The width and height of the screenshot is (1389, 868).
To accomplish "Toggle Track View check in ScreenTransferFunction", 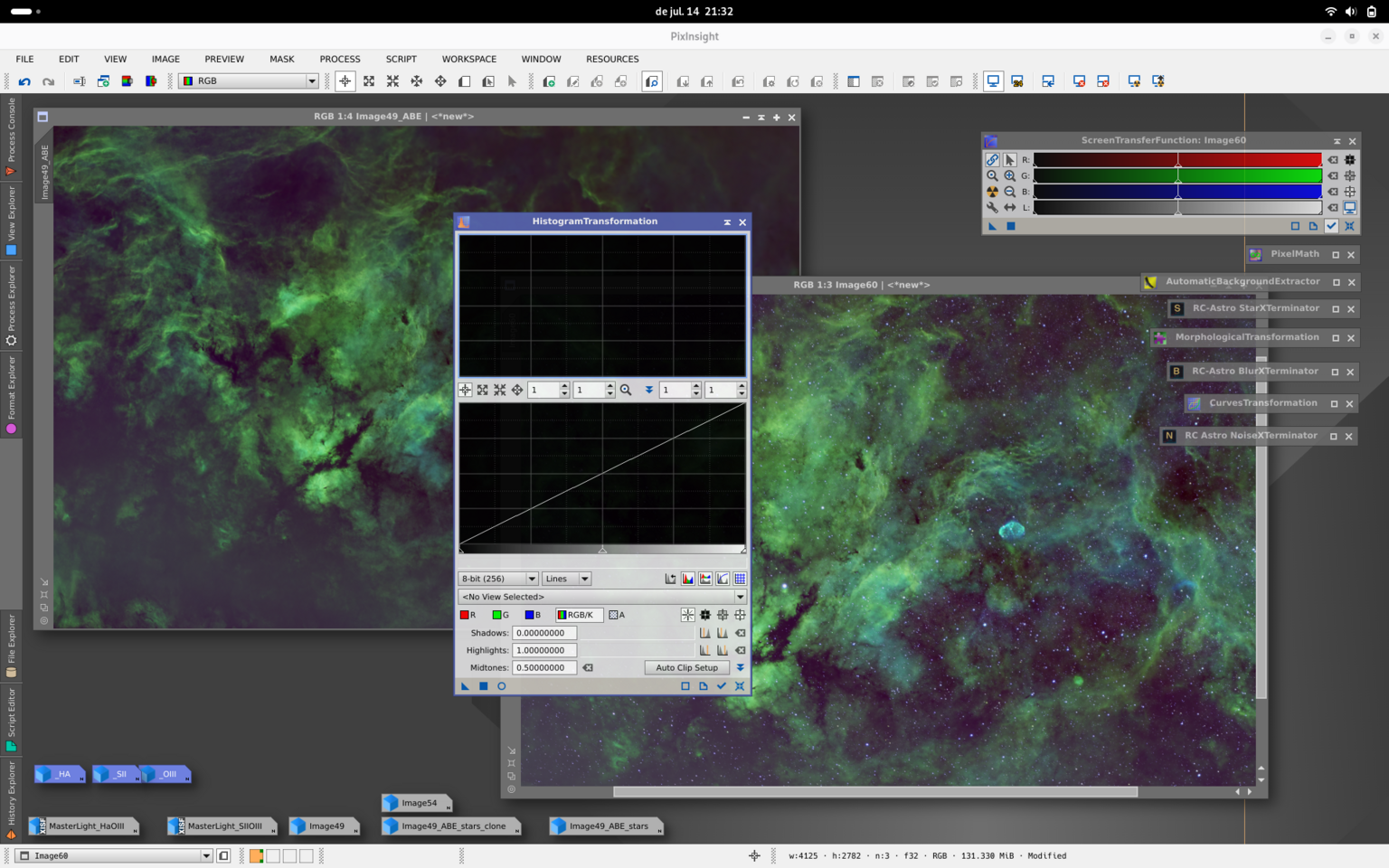I will pos(1331,226).
